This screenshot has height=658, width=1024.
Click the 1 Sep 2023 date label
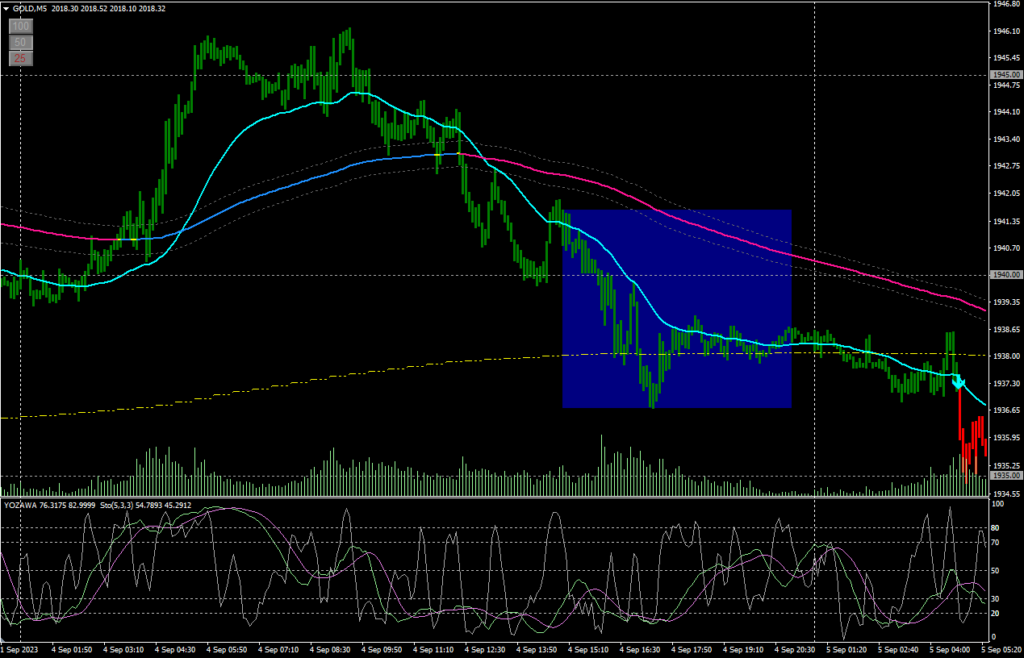20,650
